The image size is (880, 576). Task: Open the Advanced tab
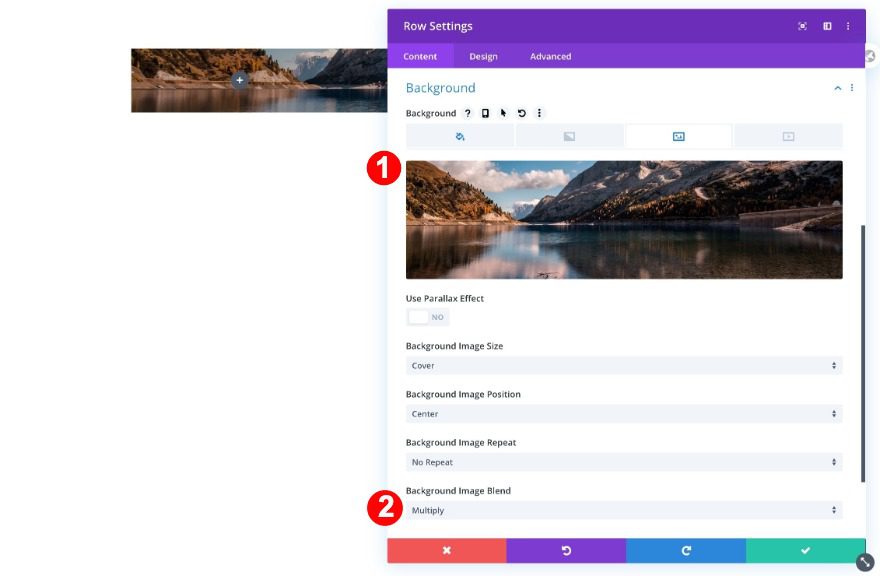click(550, 56)
